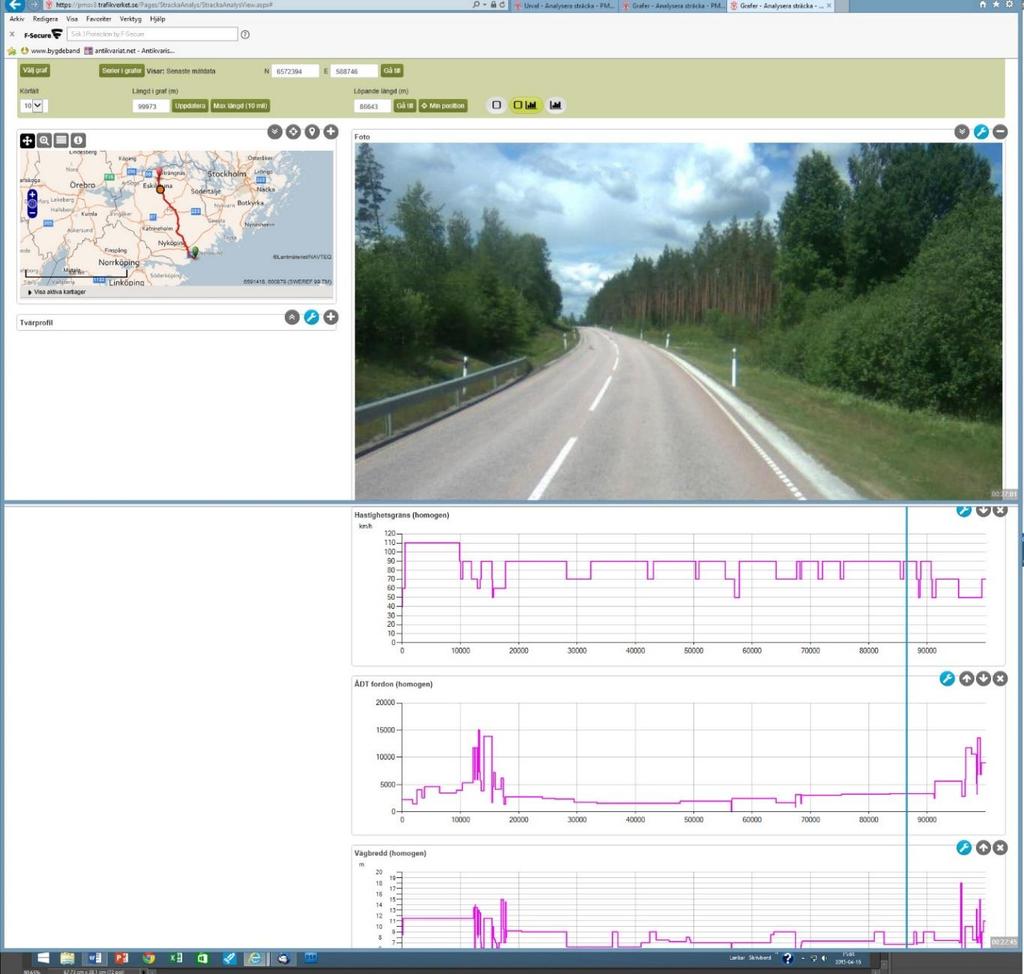Image resolution: width=1024 pixels, height=974 pixels.
Task: Zoom in on the map with the plus control
Action: 32,195
